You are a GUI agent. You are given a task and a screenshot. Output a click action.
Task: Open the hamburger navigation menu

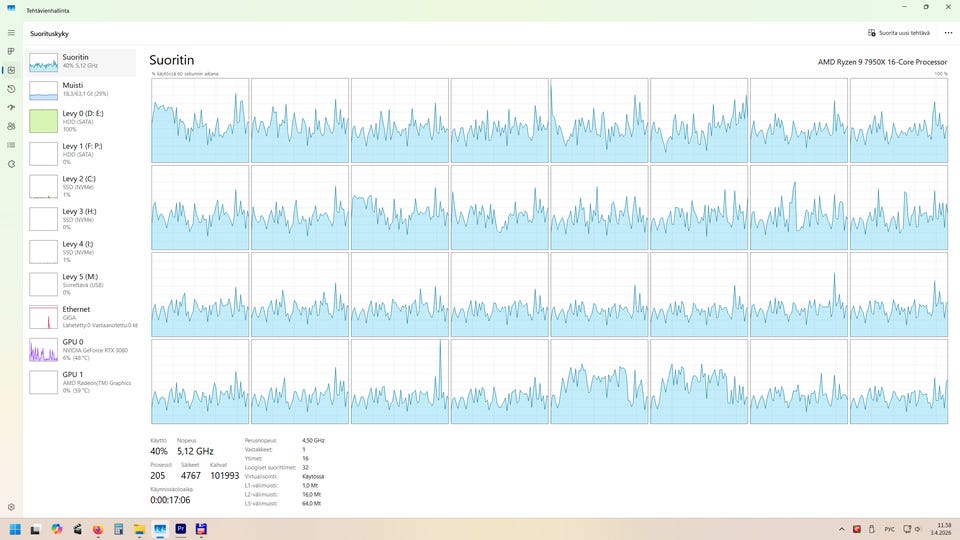[x=11, y=32]
